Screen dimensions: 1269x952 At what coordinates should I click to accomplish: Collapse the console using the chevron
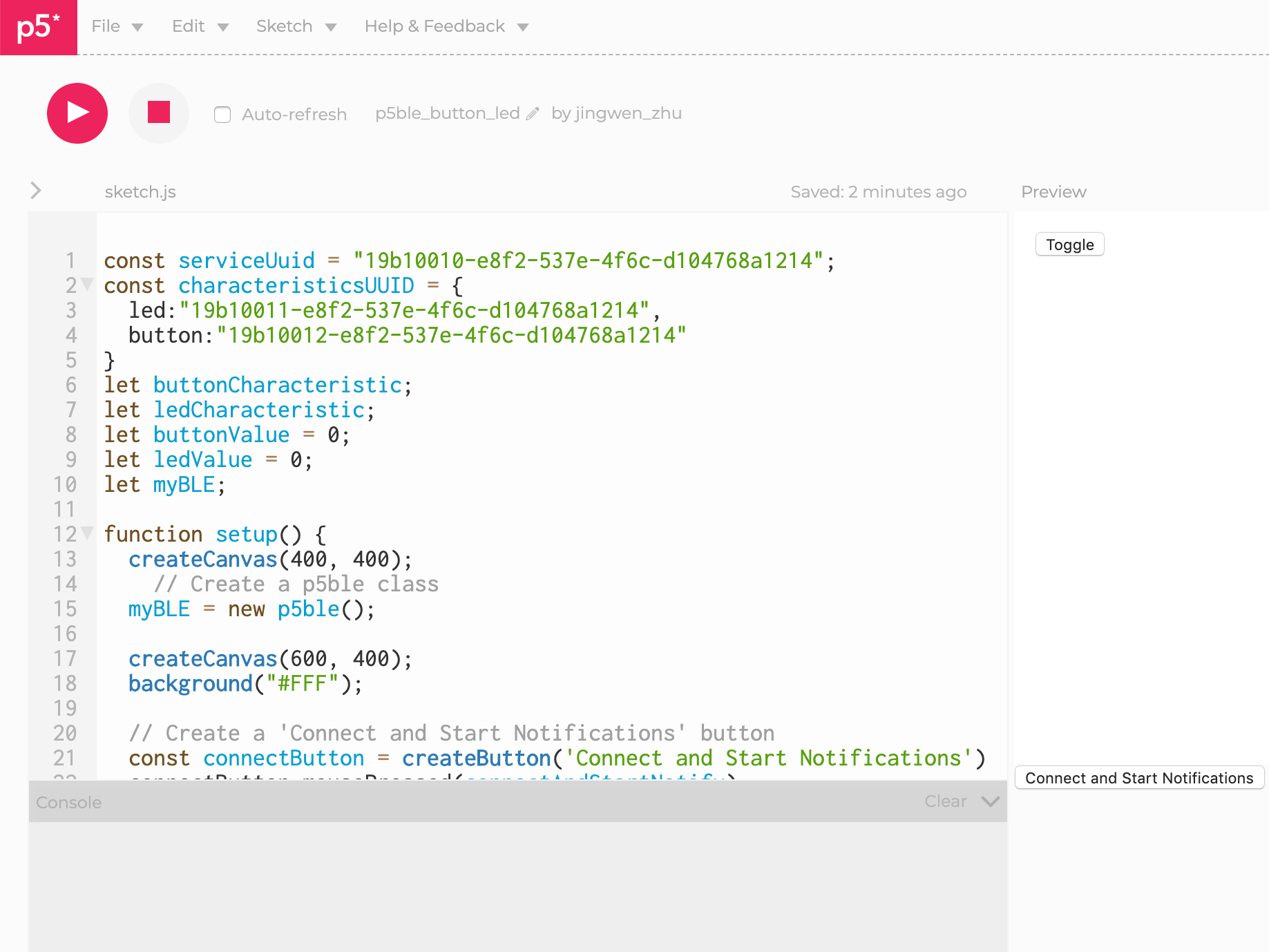[989, 801]
